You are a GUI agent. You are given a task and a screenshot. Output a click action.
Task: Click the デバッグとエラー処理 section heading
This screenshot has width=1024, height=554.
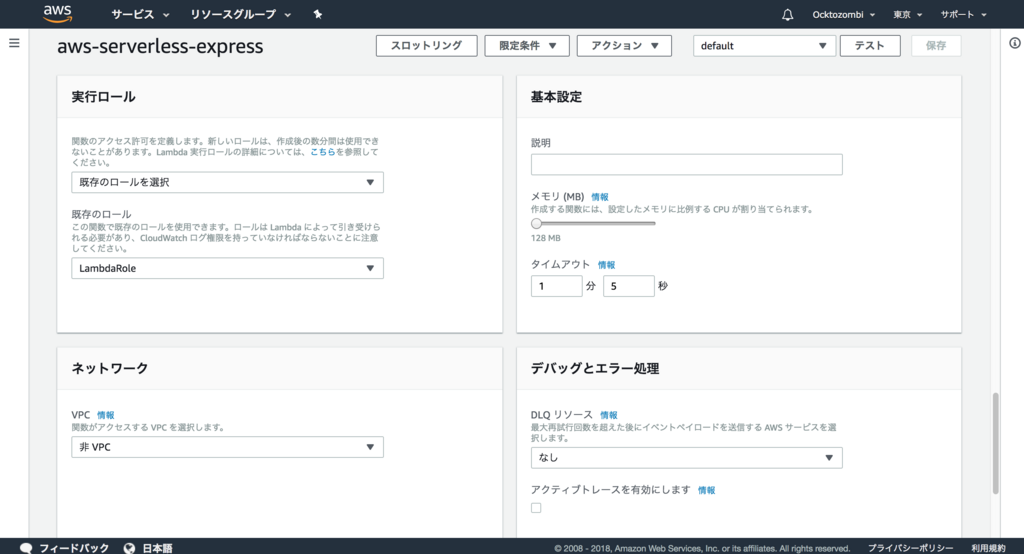(x=595, y=368)
